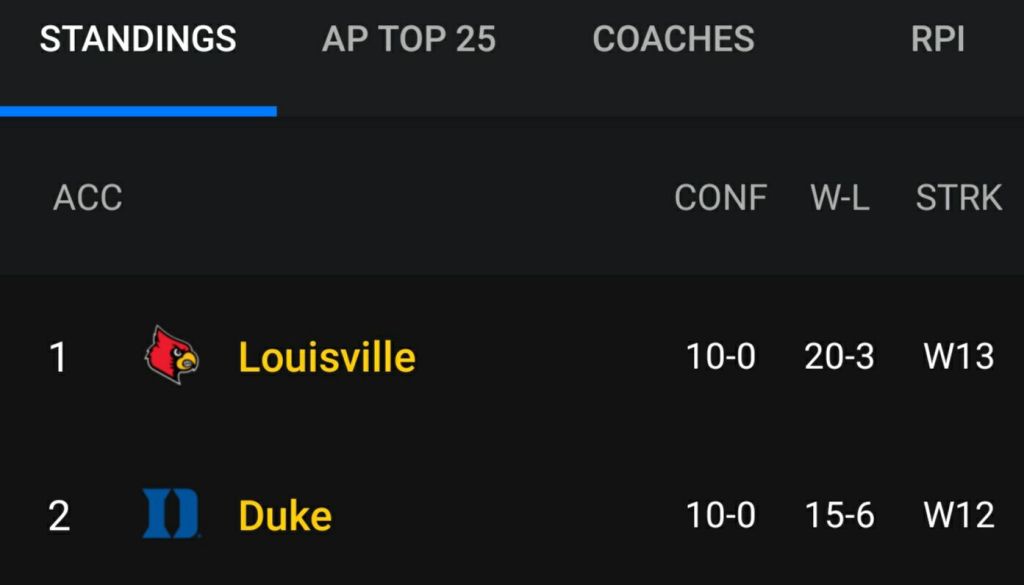Click Duke's 10-0 conference record
Screen dimensions: 1024x585
click(720, 516)
